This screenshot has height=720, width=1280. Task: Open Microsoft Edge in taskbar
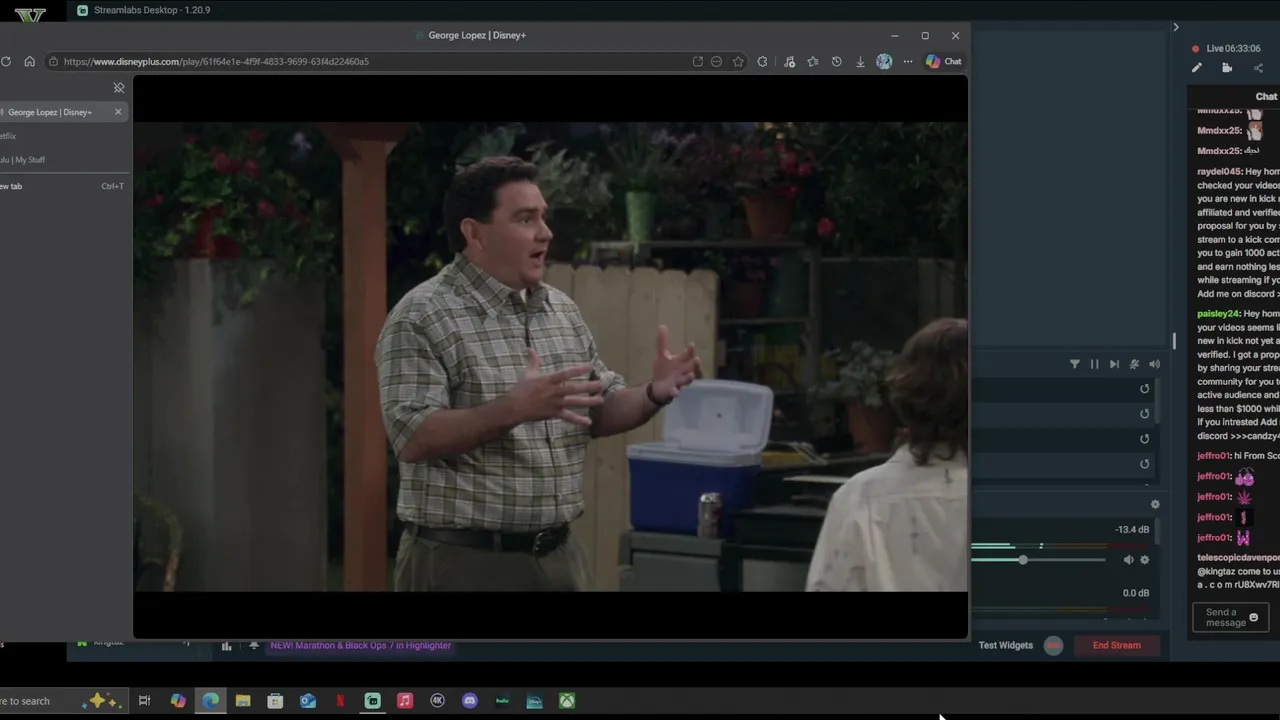pos(210,701)
